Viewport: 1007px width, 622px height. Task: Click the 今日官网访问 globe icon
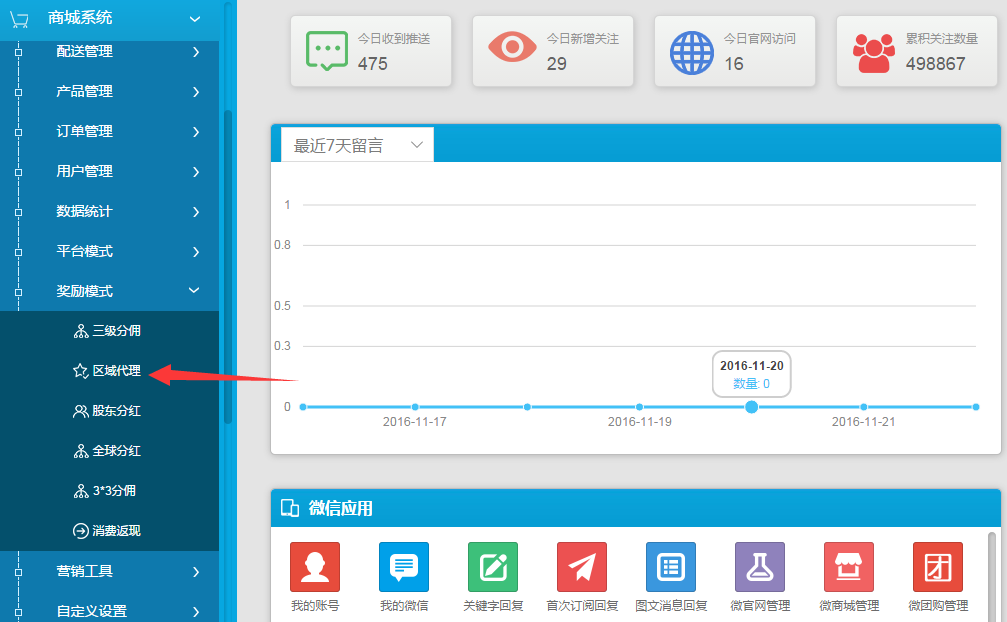pos(691,51)
